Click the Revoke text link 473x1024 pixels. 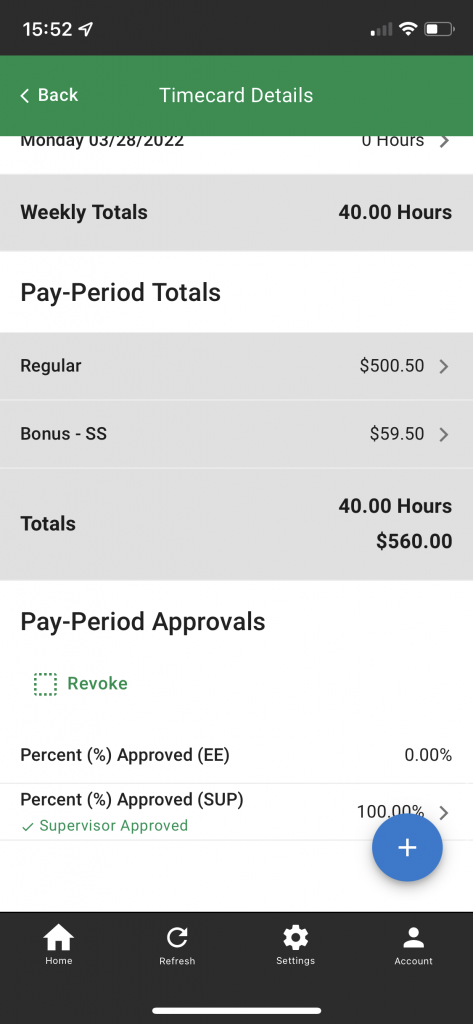tap(97, 684)
